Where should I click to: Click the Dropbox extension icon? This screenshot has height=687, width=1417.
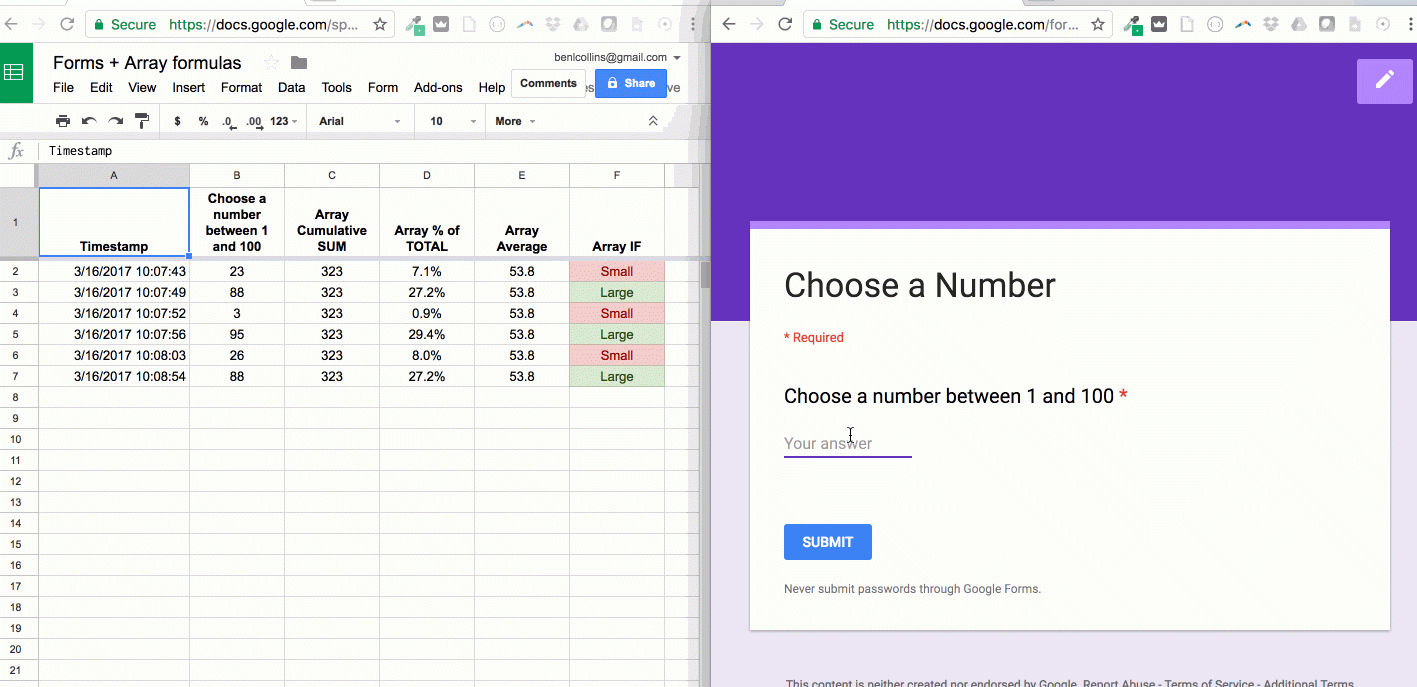pos(1272,24)
